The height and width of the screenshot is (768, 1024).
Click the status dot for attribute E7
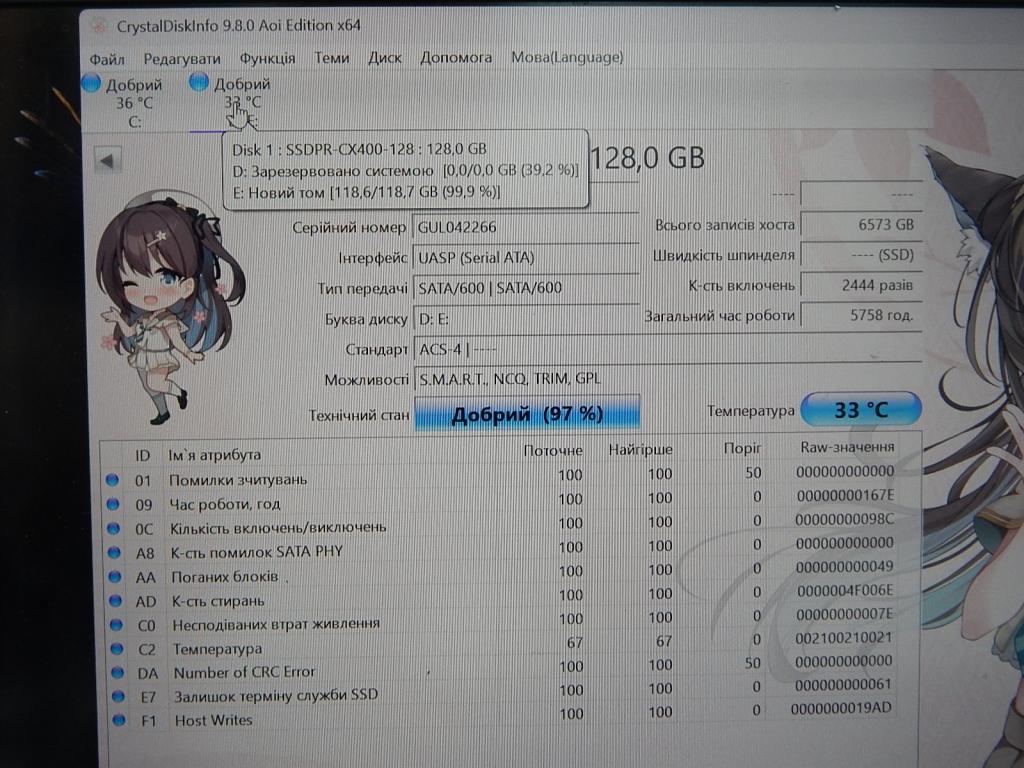118,696
